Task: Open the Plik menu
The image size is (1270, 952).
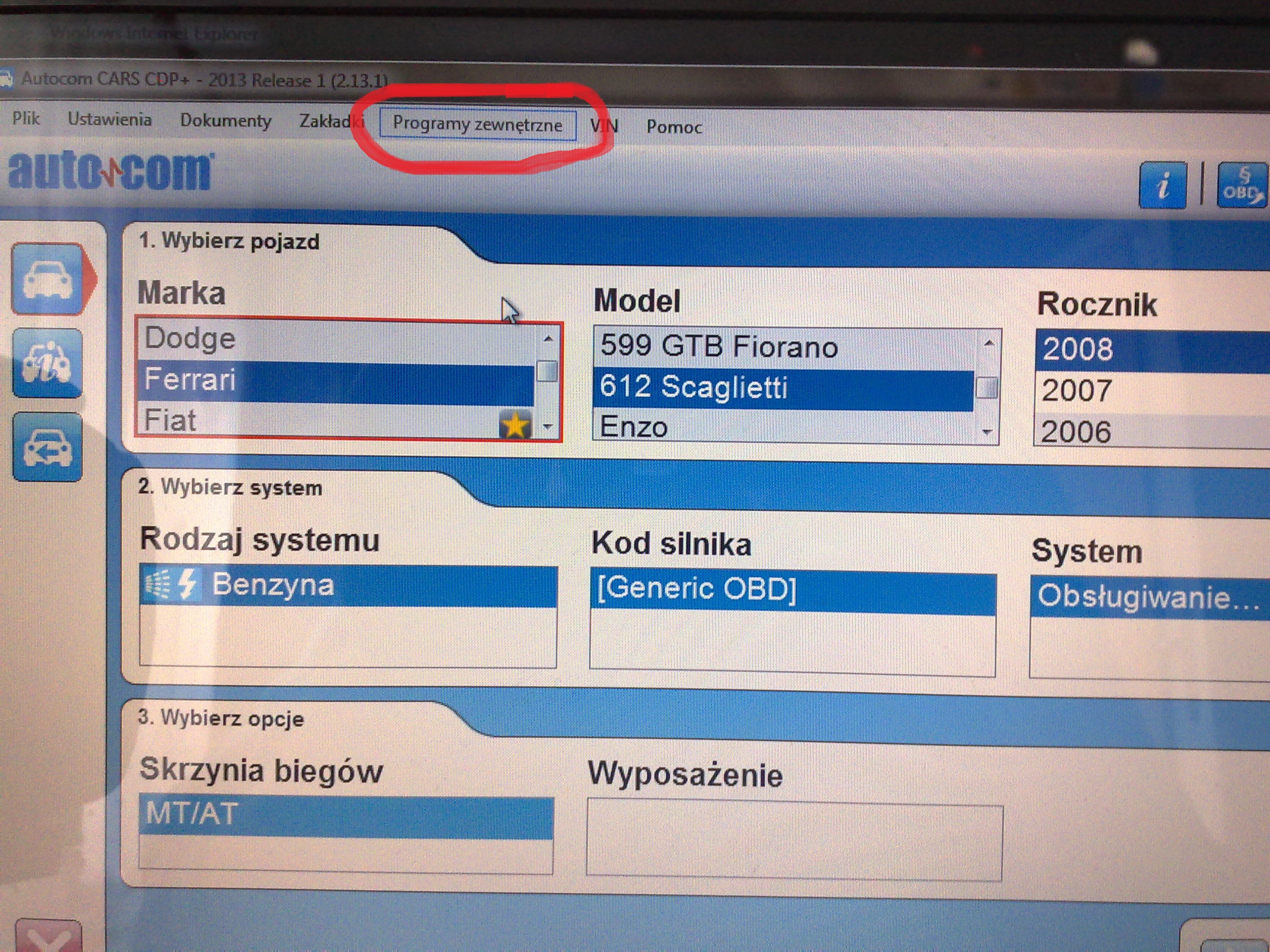Action: pos(26,118)
